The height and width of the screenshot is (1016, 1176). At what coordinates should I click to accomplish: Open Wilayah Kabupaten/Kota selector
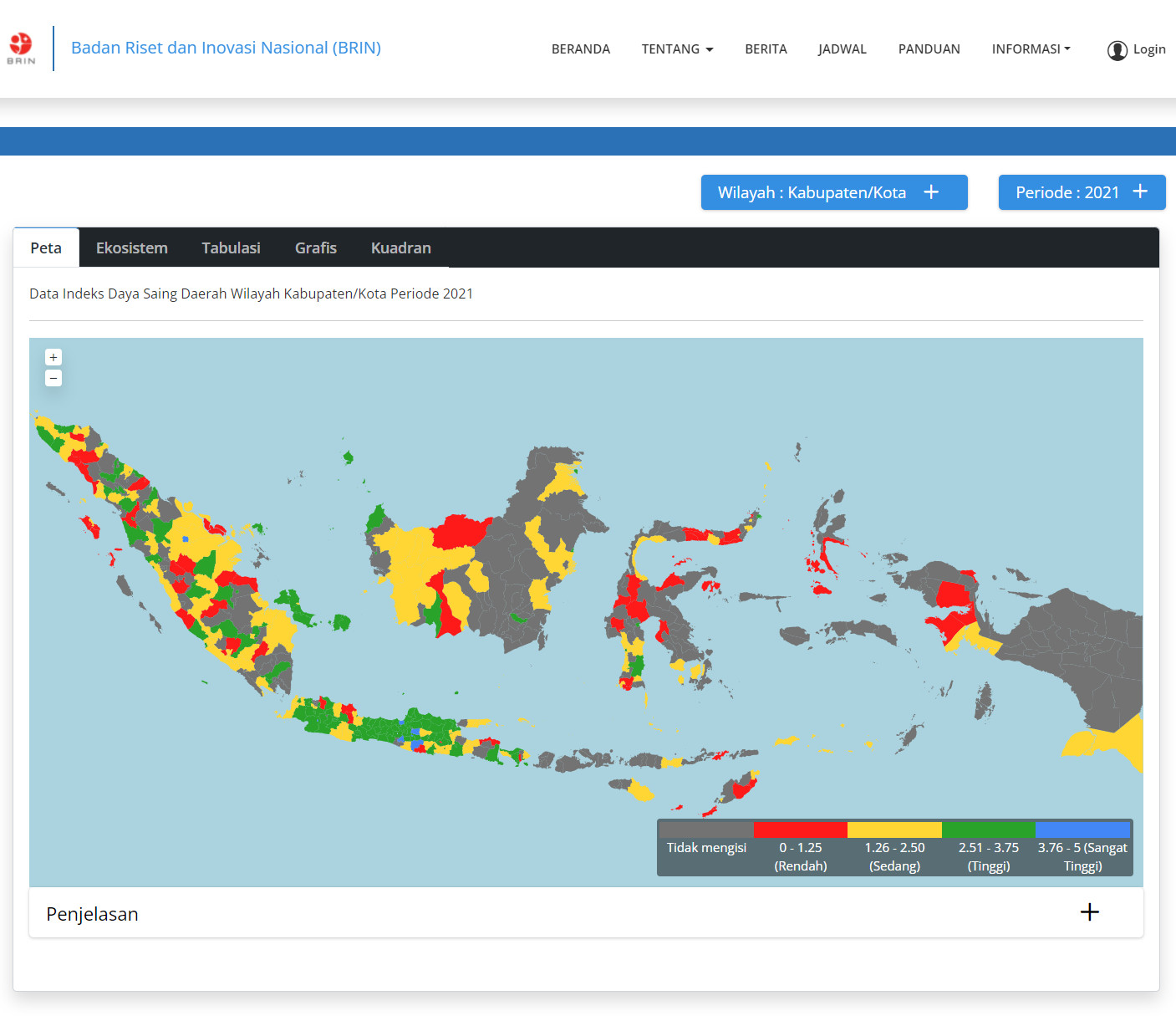click(x=811, y=192)
